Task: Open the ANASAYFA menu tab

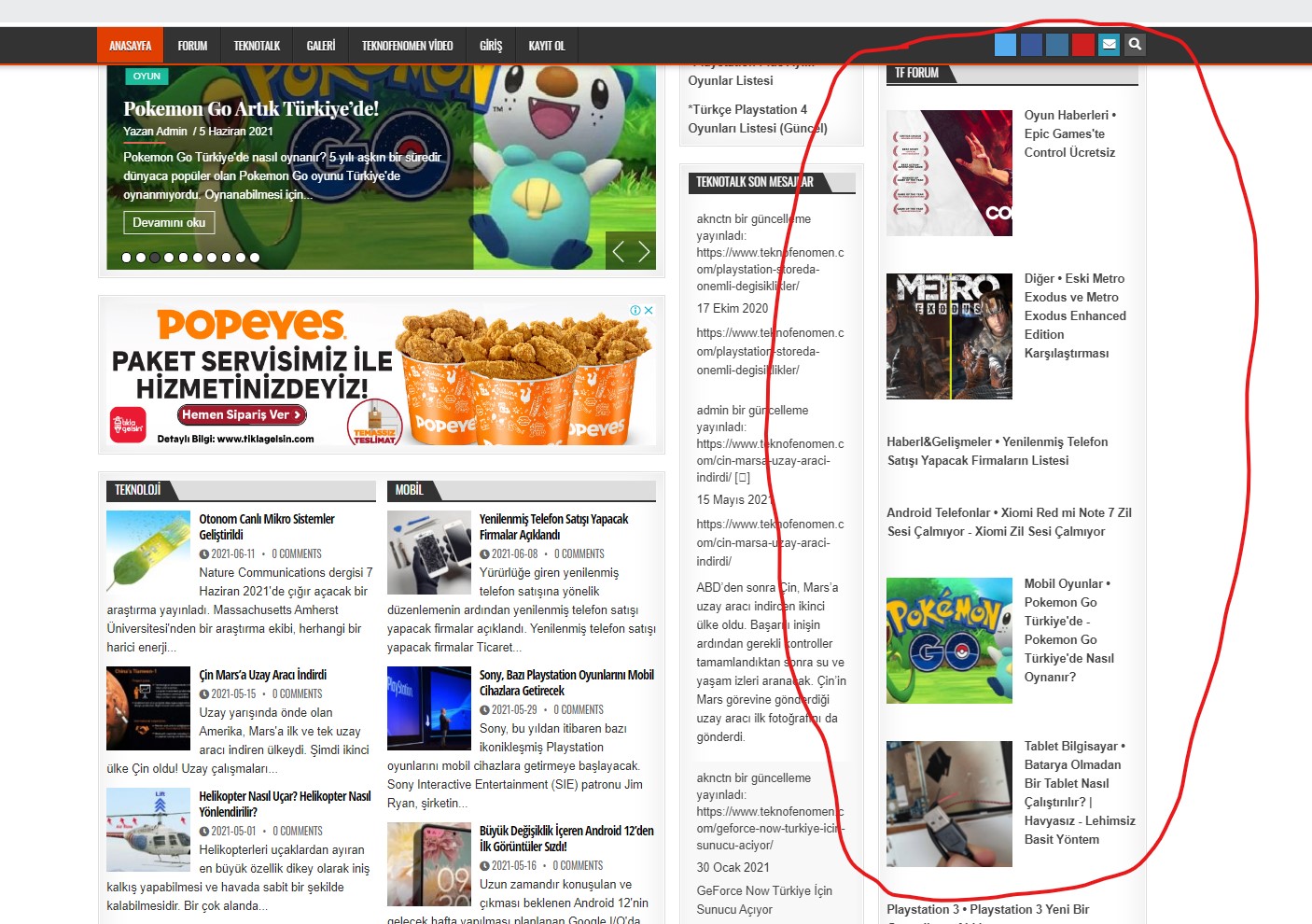Action: [130, 46]
